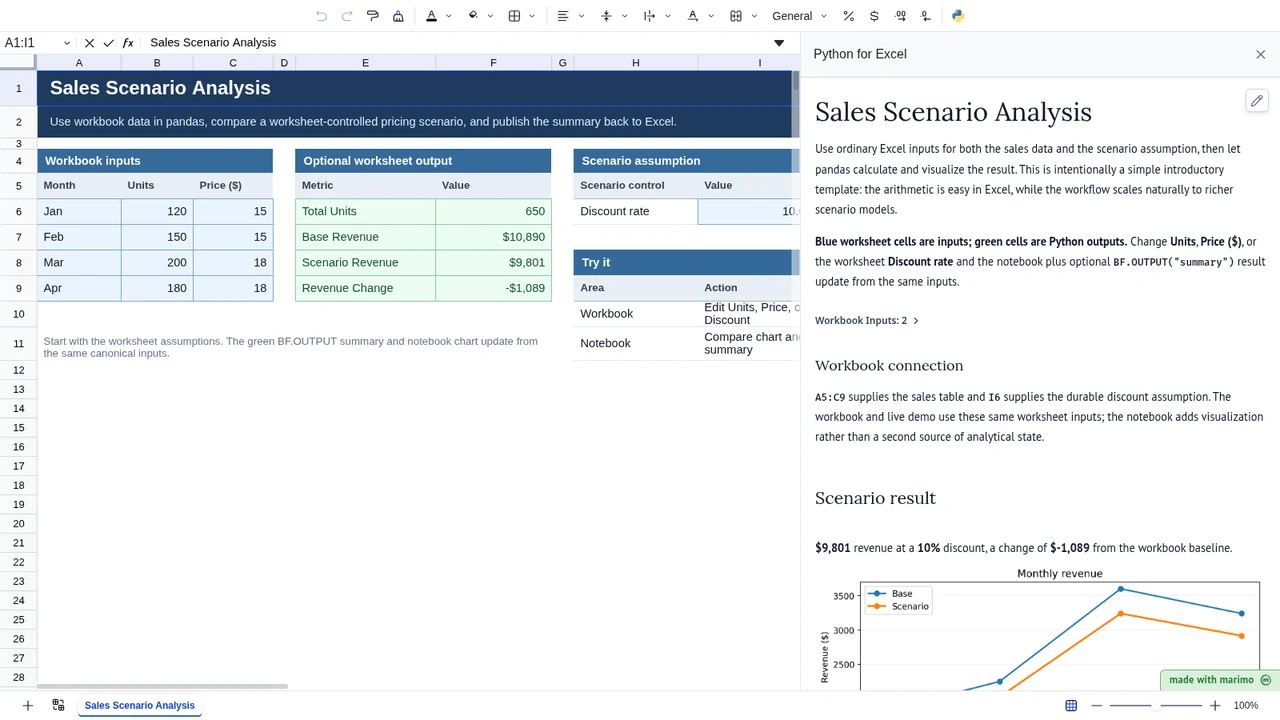Select the Discount rate value cell
This screenshot has height=720, width=1280.
tap(746, 211)
